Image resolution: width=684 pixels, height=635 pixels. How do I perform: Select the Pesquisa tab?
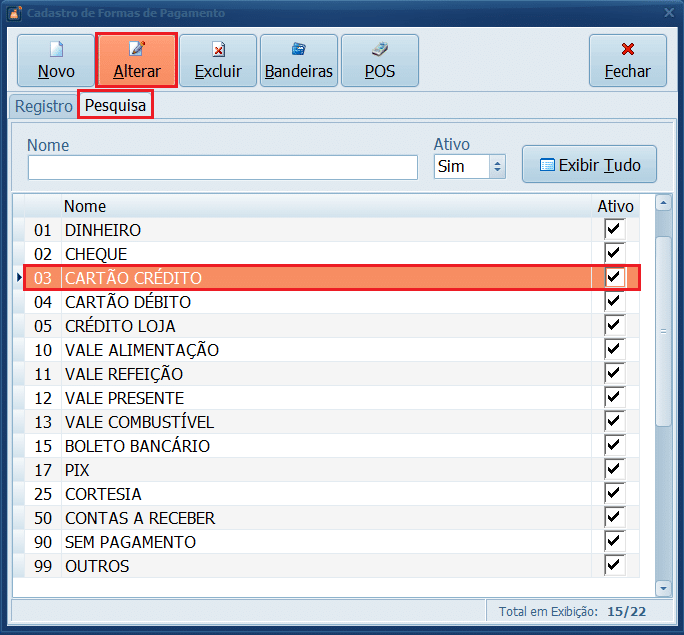tap(116, 105)
